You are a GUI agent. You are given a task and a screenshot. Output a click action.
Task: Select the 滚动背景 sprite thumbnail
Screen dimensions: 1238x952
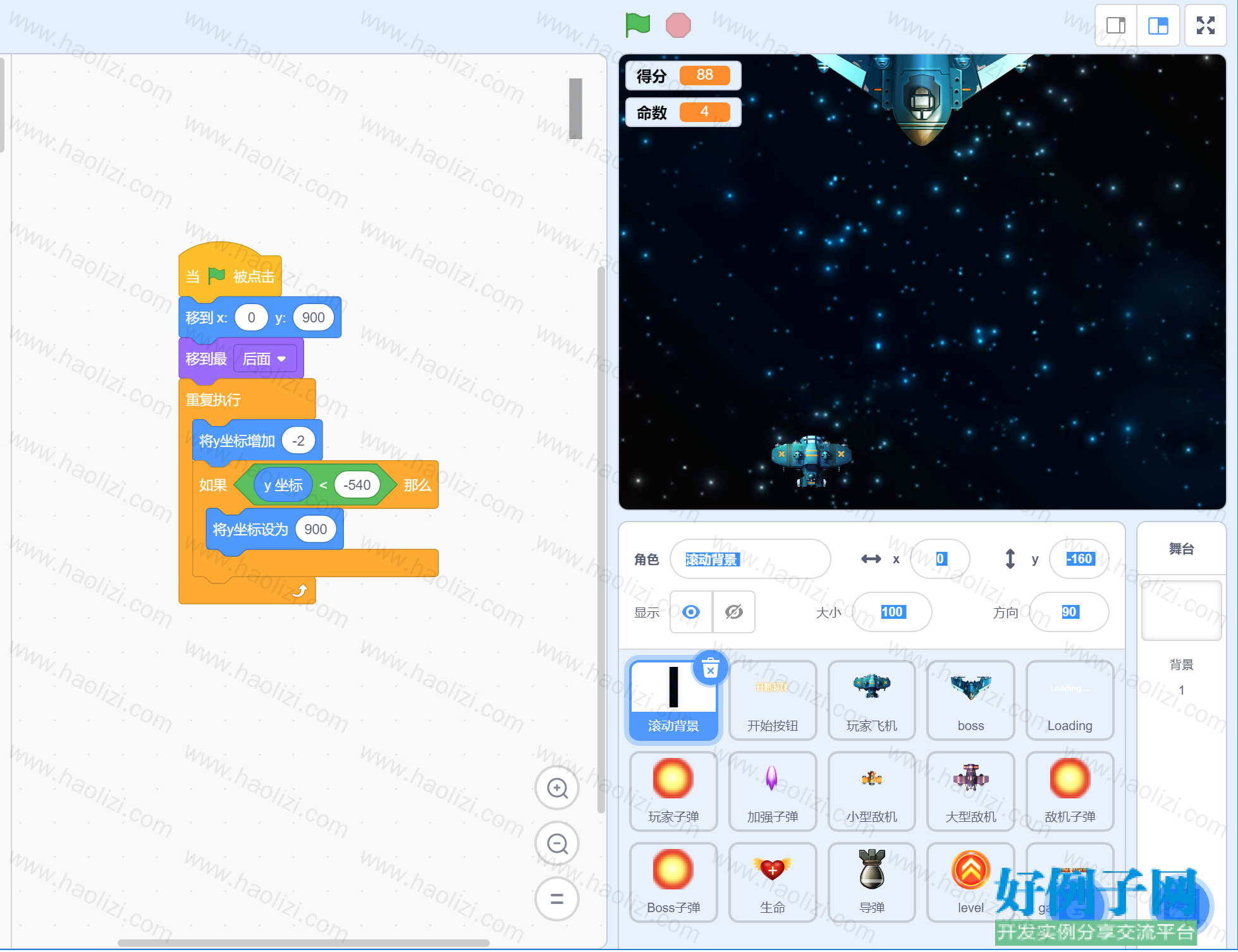coord(673,700)
